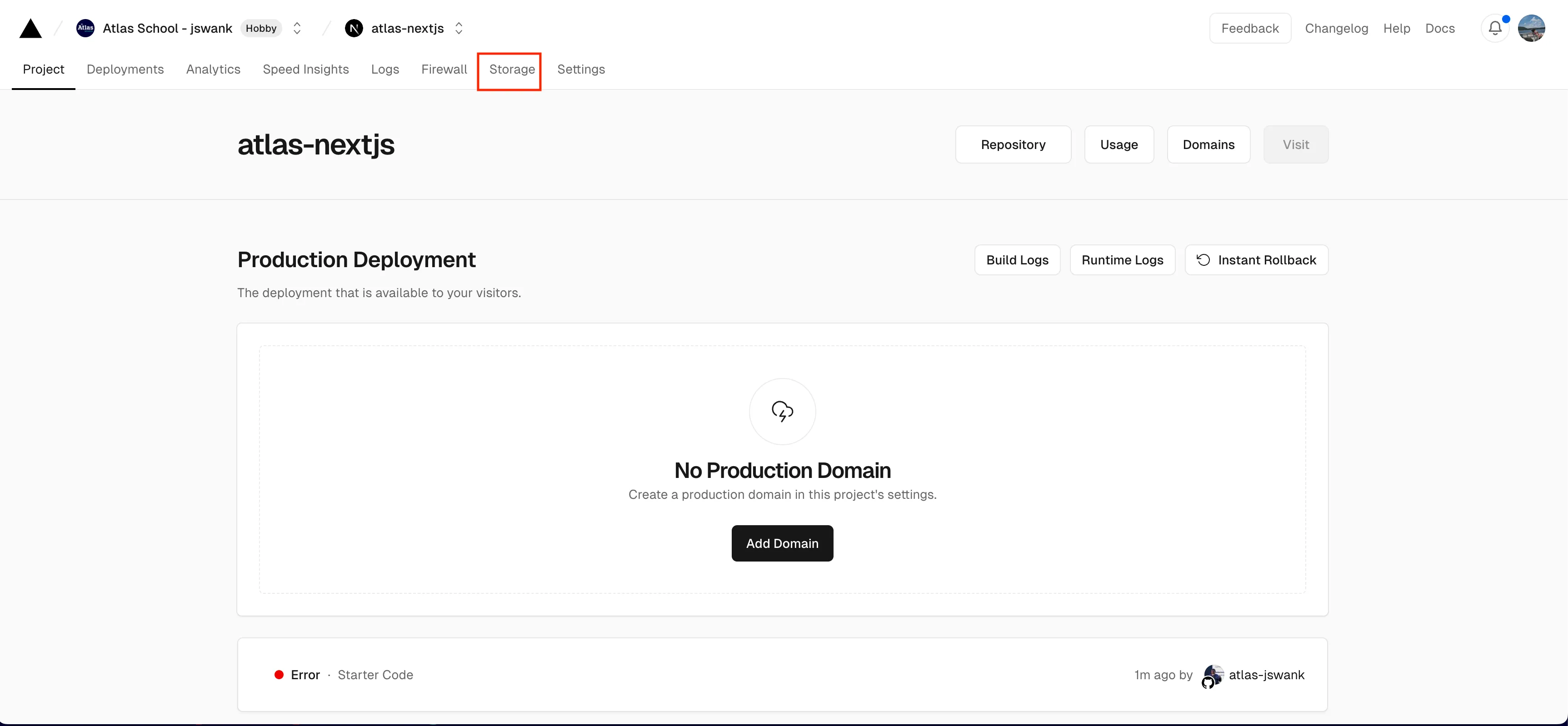The height and width of the screenshot is (726, 1568).
Task: Click the Starter Code commit message
Action: click(x=375, y=675)
